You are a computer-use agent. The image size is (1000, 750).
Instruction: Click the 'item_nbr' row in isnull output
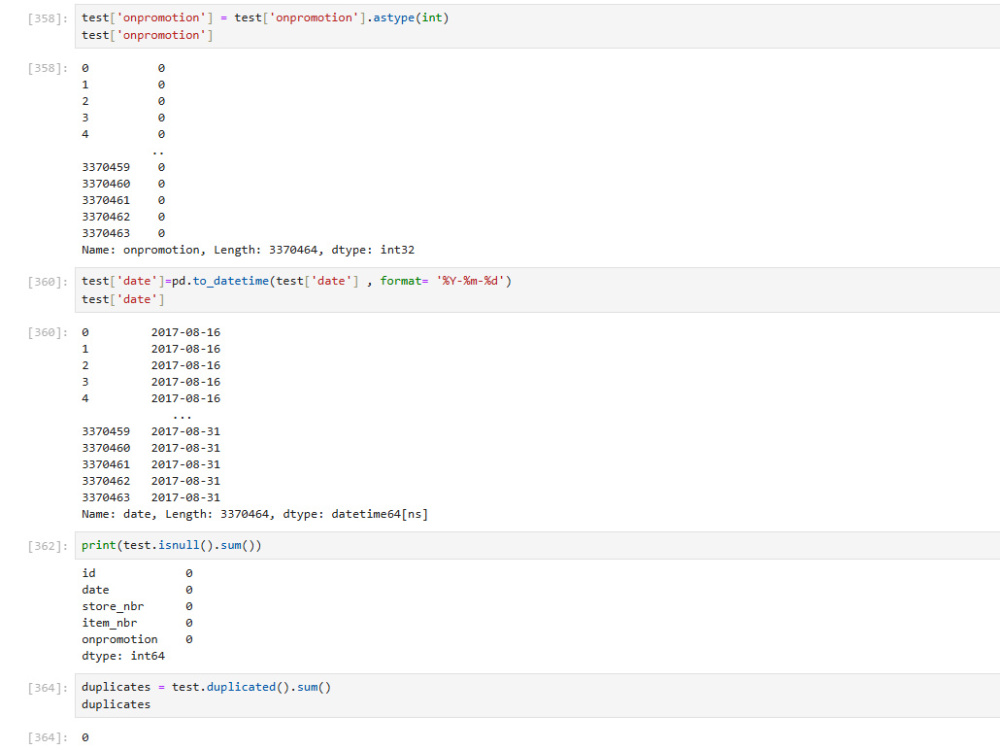[x=137, y=622]
